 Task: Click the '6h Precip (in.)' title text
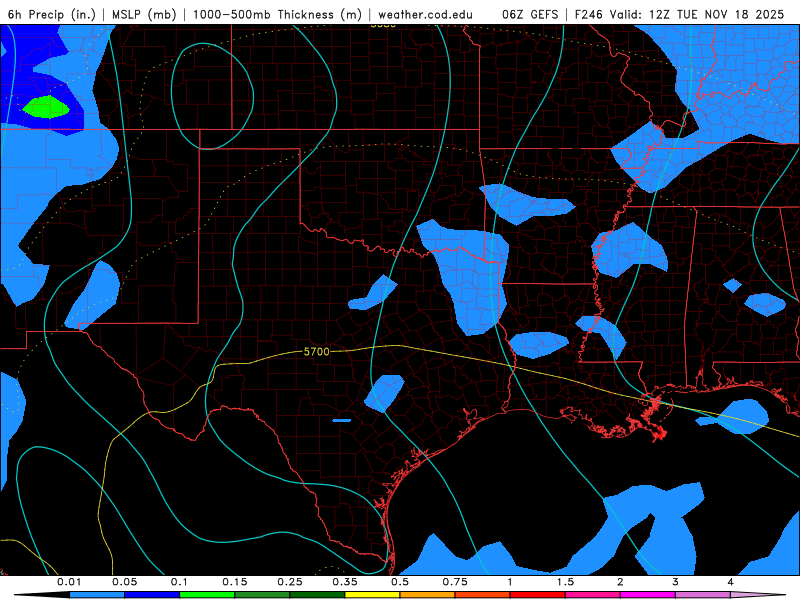point(52,14)
